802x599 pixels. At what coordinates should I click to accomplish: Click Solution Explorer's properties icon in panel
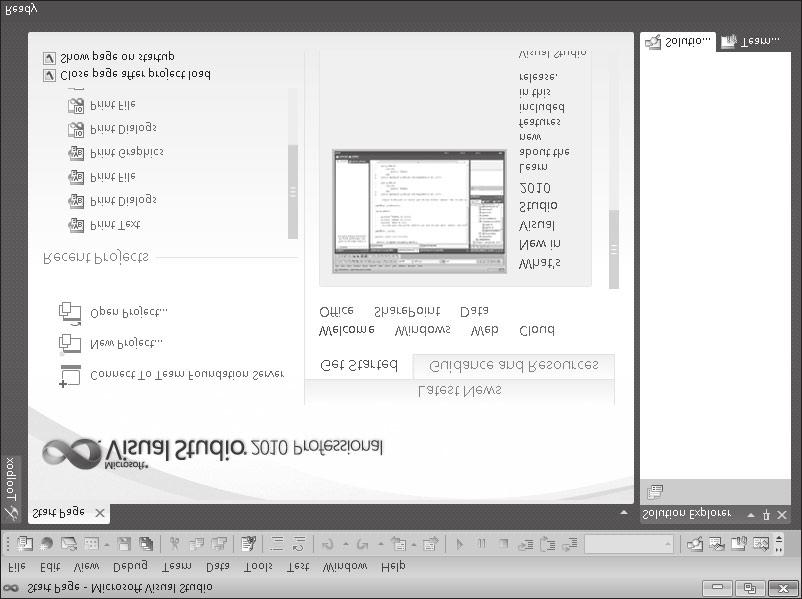(655, 492)
